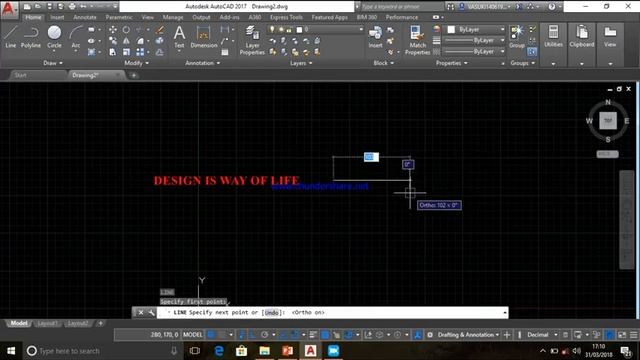The image size is (640, 360).
Task: Select the Arc tool
Action: point(76,37)
